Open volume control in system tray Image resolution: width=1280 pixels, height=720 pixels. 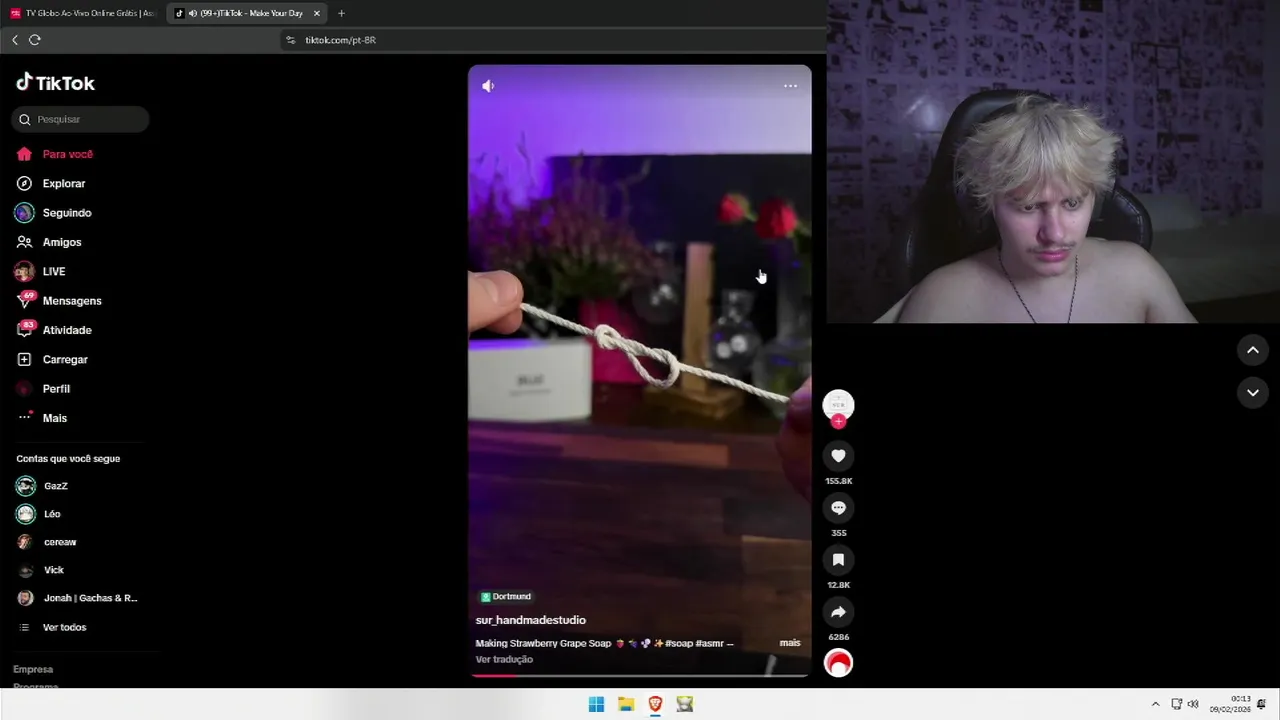(1193, 704)
